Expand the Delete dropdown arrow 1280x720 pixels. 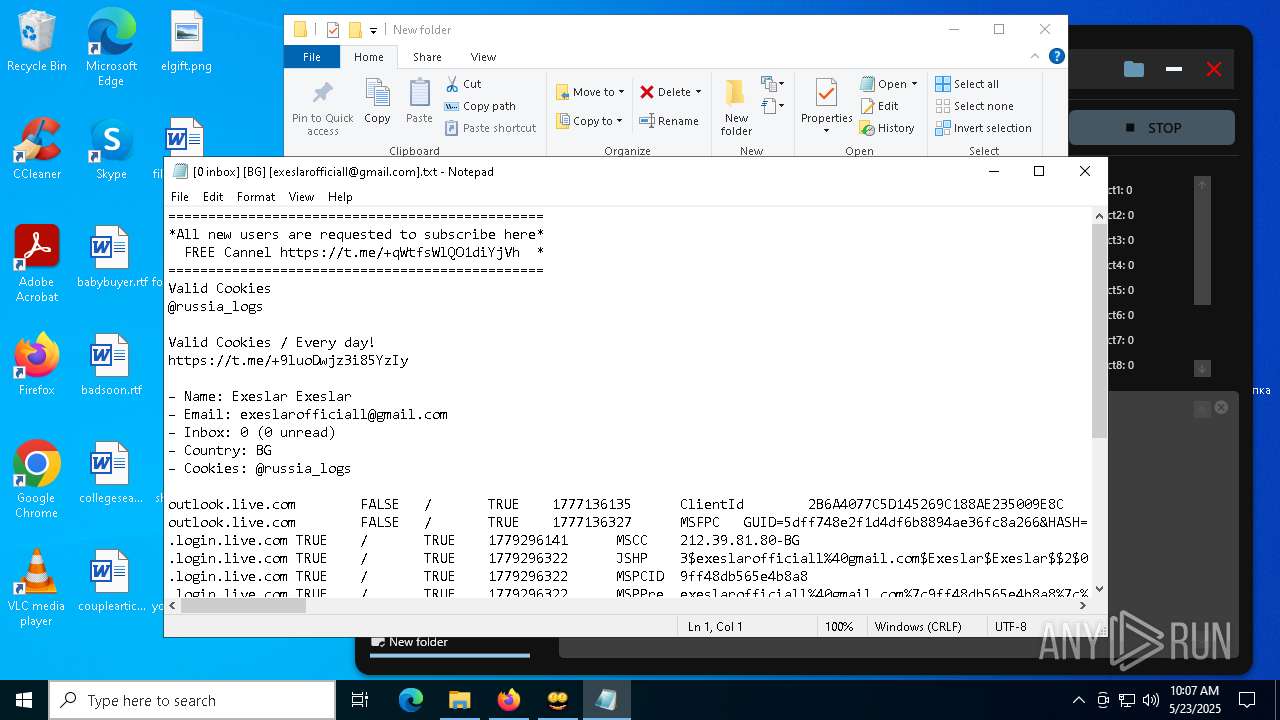click(x=698, y=92)
